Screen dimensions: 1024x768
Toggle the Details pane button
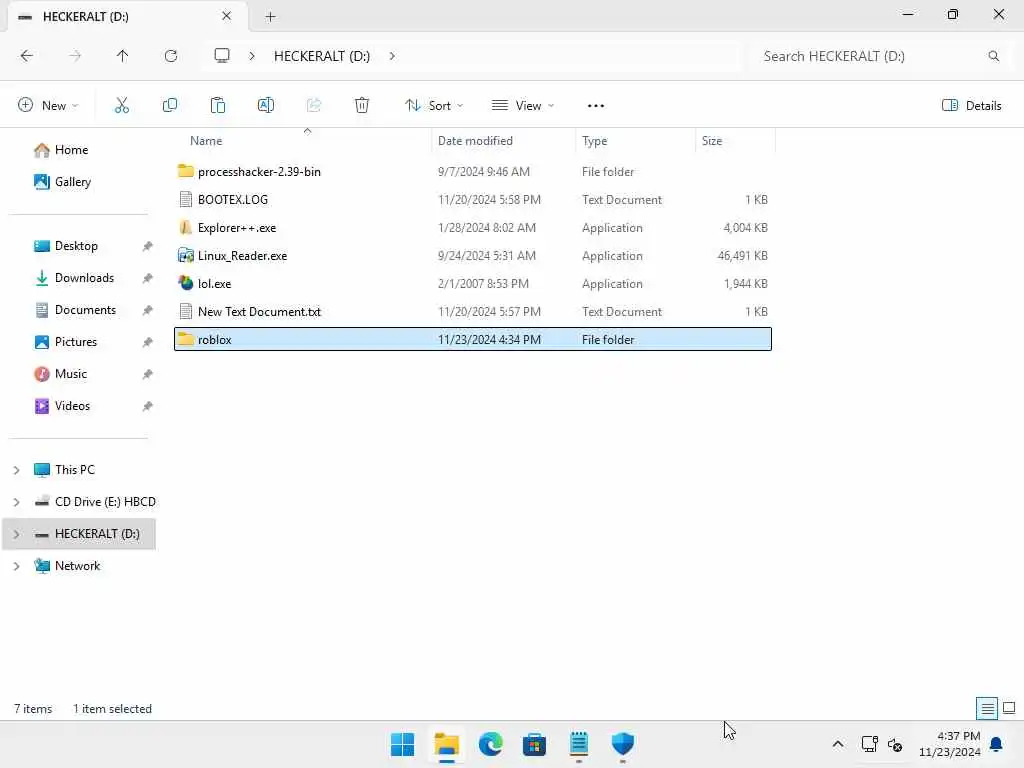coord(972,105)
